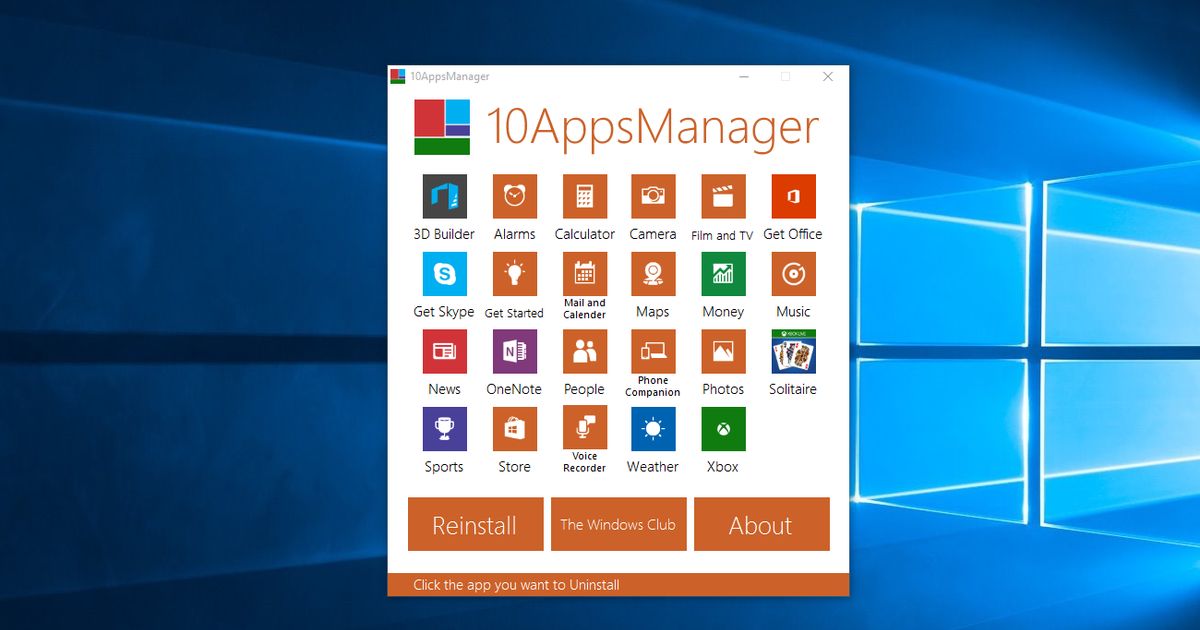Click the Get Office icon
1200x630 pixels.
click(793, 196)
